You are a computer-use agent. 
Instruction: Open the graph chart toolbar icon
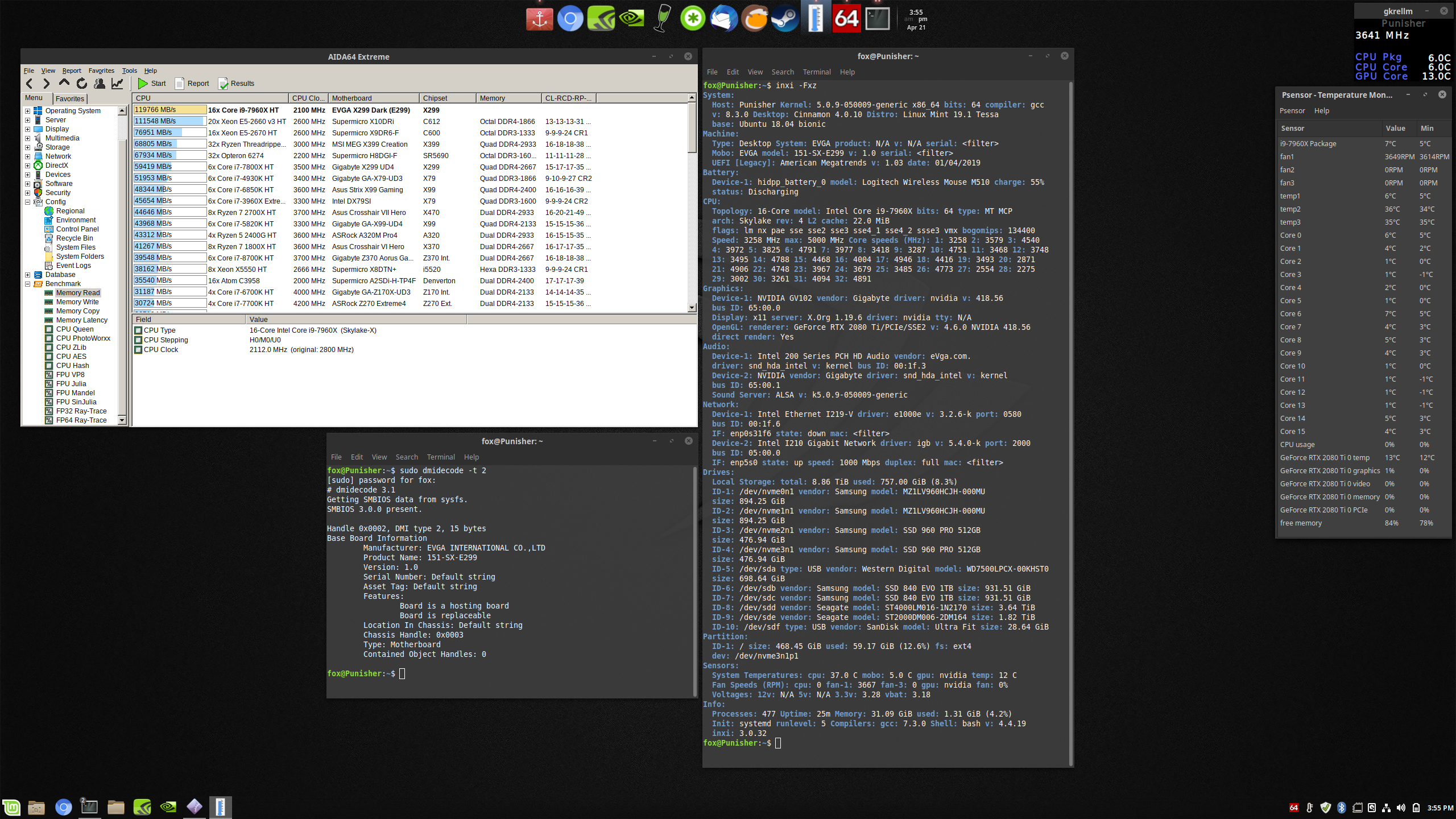click(x=117, y=84)
